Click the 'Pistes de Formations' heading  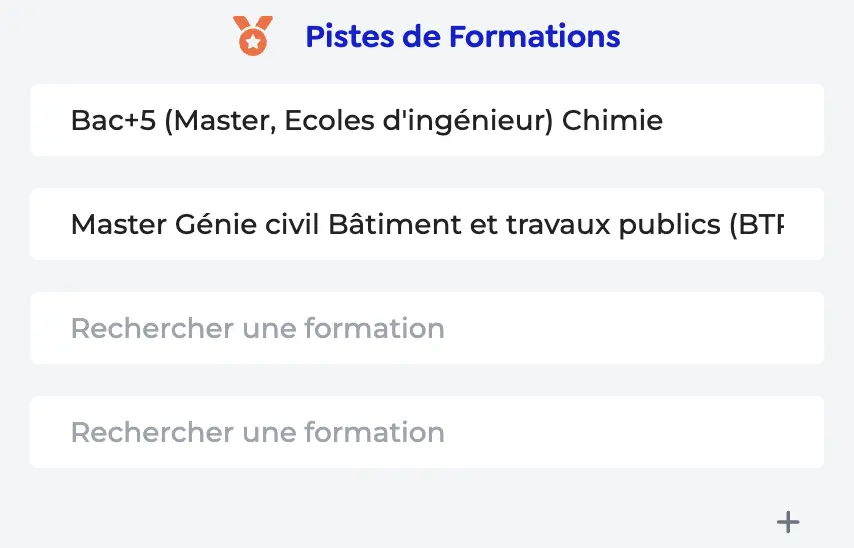click(x=462, y=37)
